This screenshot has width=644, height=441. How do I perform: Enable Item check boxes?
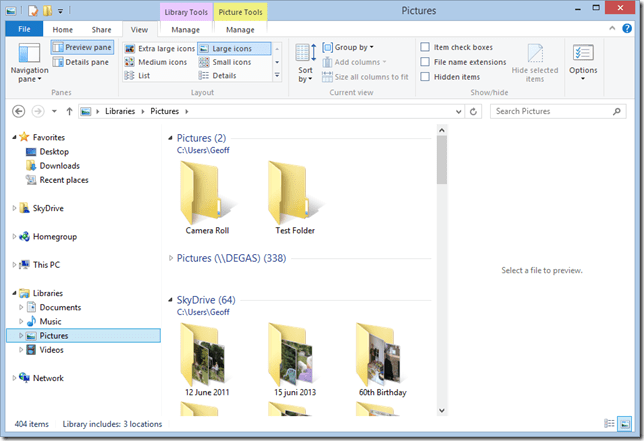coord(425,47)
